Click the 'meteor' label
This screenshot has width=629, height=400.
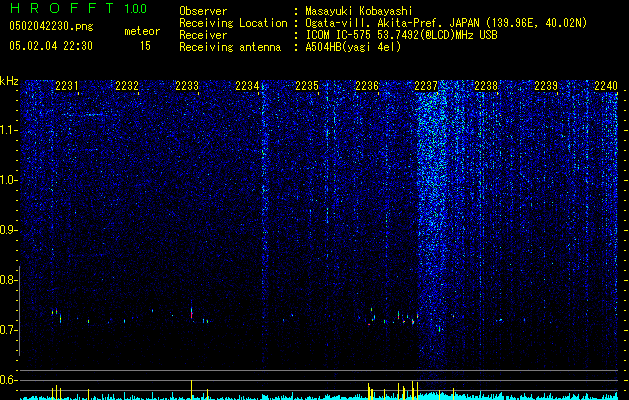coord(142,31)
